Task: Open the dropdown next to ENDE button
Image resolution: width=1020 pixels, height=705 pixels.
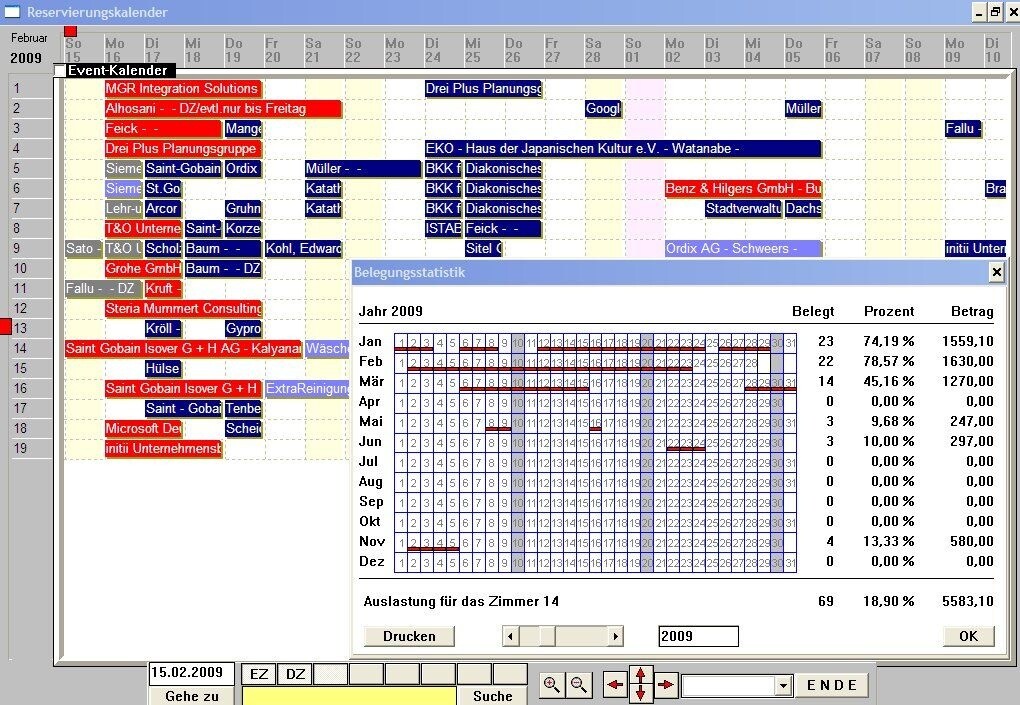Action: point(783,685)
